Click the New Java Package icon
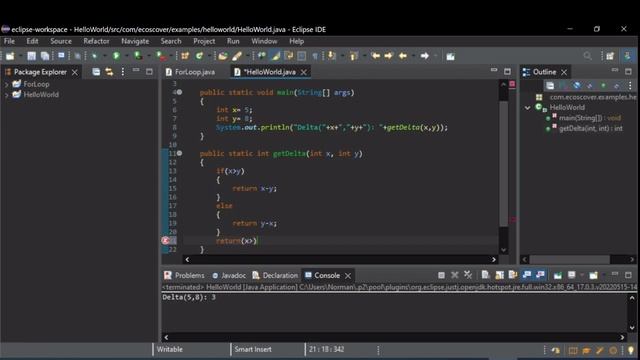 click(185, 56)
